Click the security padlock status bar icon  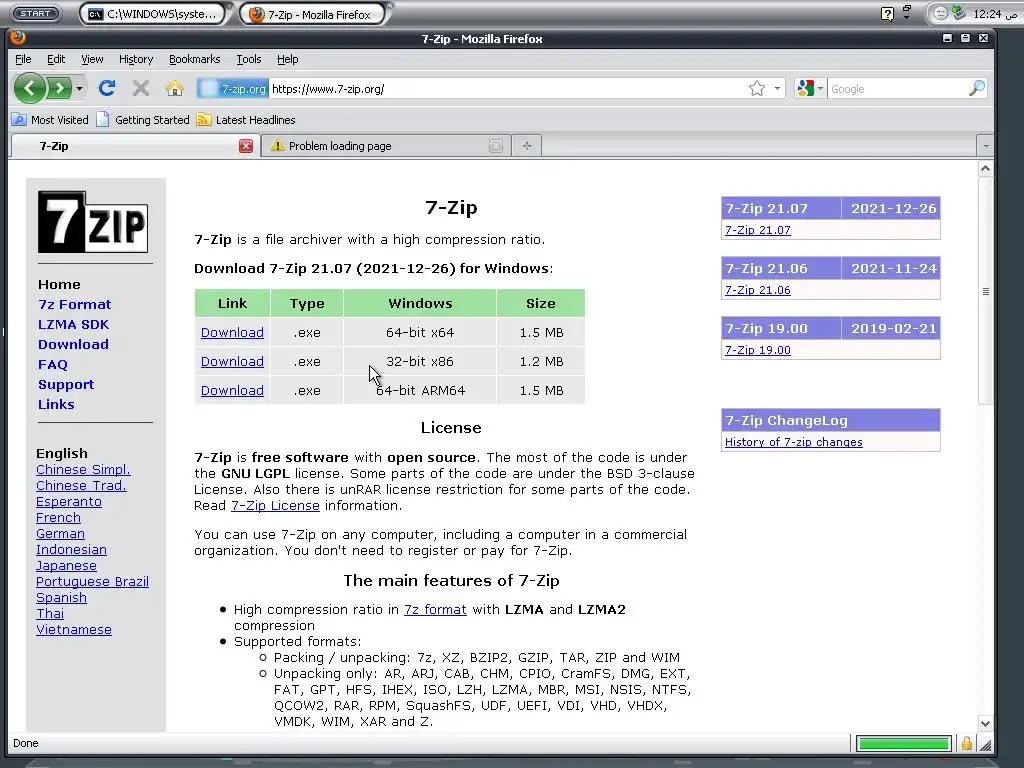[967, 743]
